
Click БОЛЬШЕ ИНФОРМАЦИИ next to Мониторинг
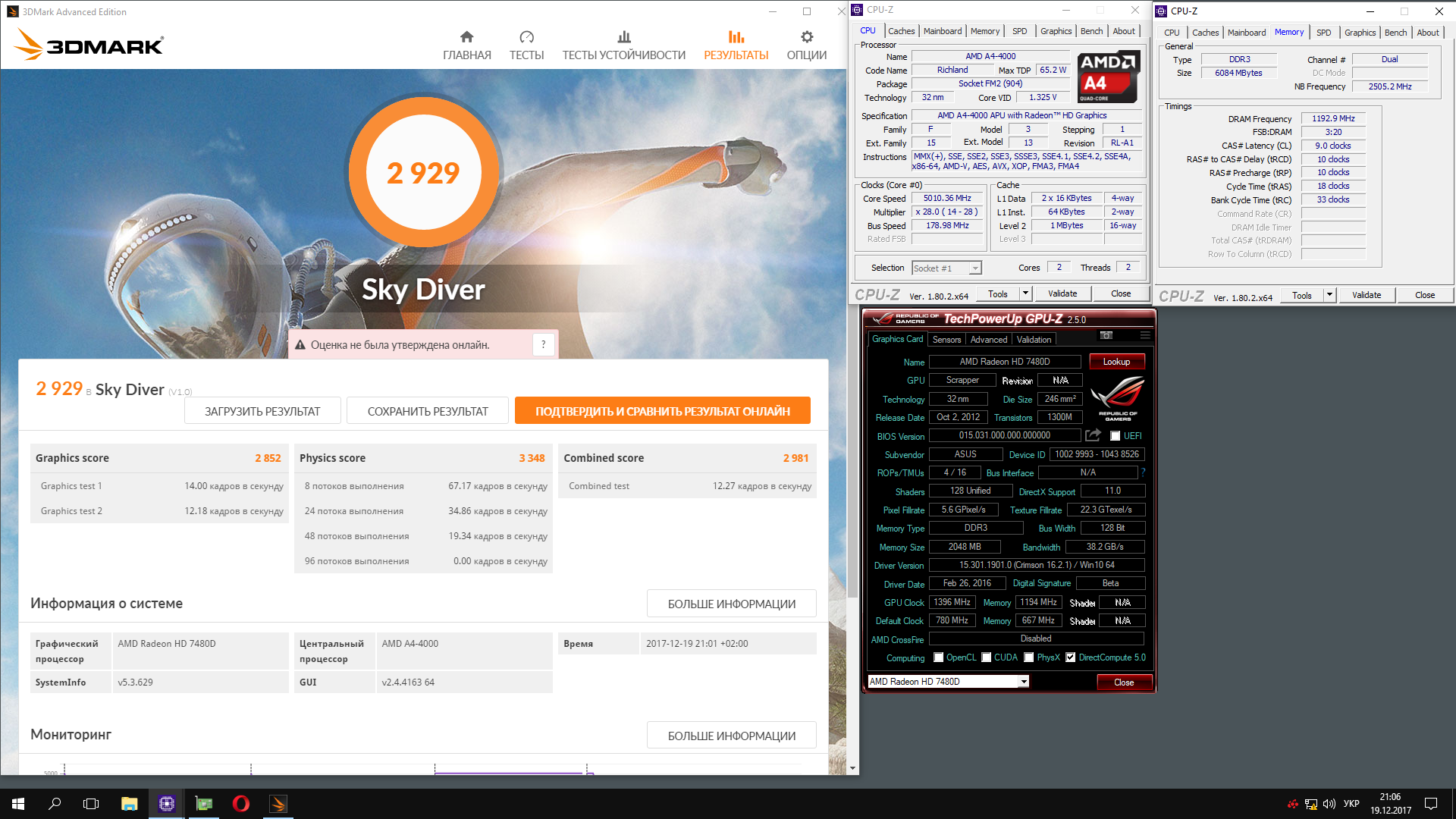(732, 736)
